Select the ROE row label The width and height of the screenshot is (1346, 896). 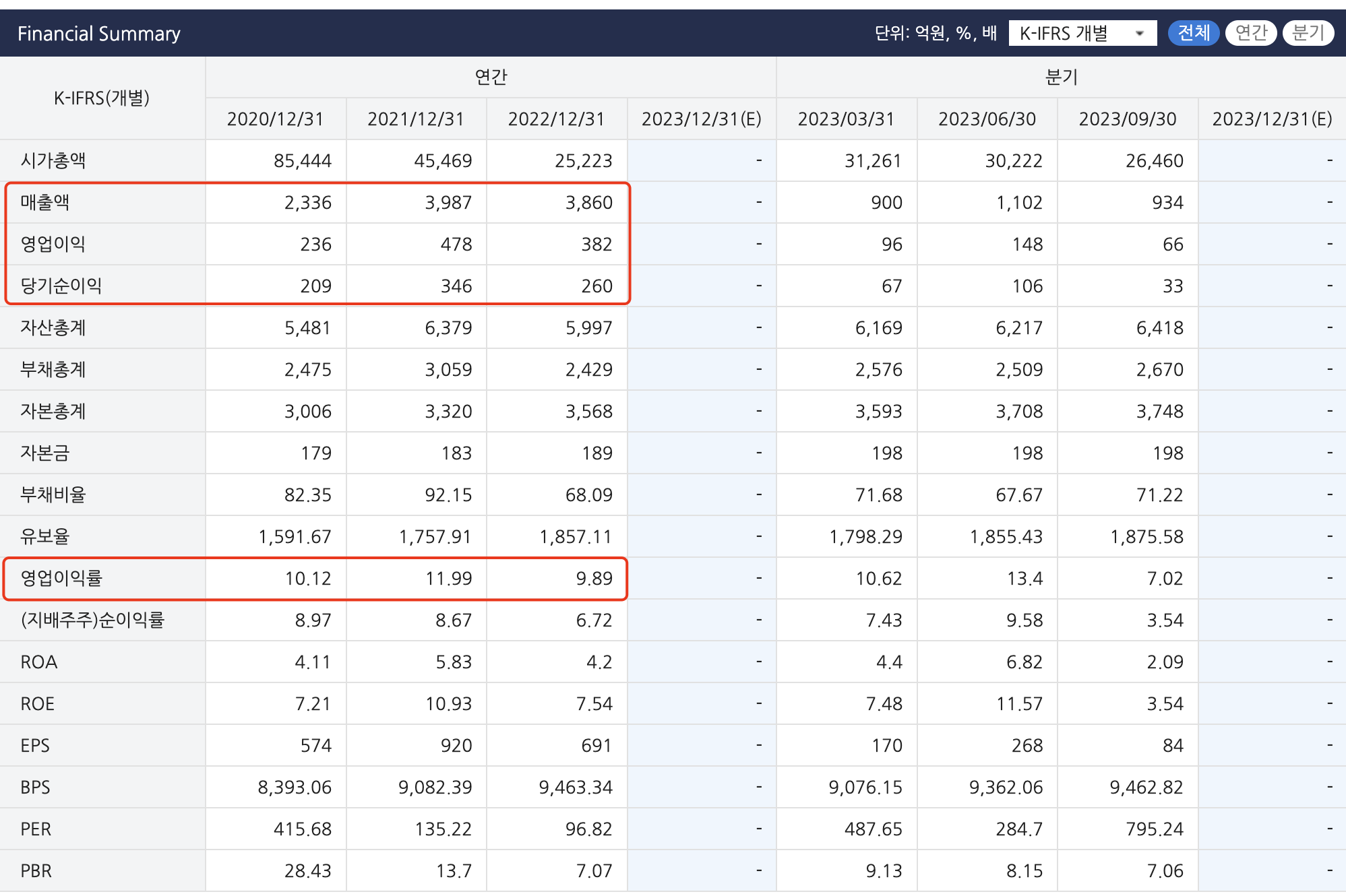click(x=38, y=703)
